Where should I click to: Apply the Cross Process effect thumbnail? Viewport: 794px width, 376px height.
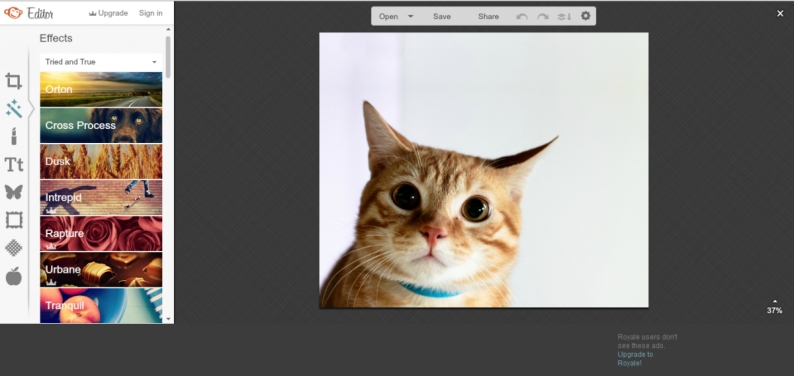pyautogui.click(x=101, y=126)
